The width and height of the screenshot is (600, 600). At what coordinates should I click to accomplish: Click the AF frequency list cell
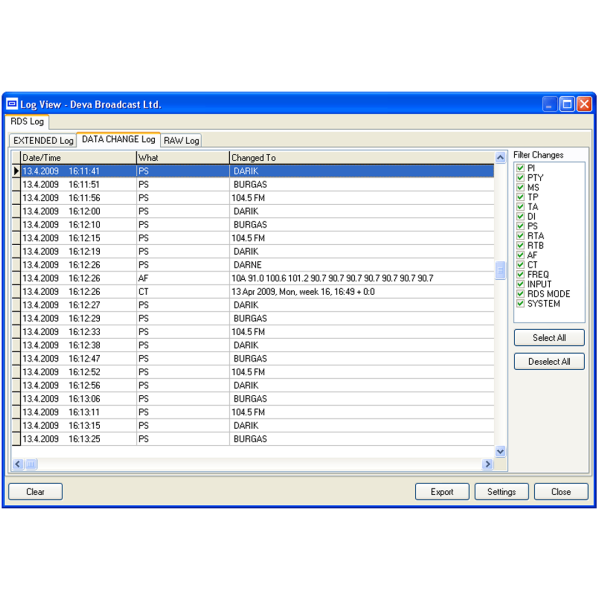click(362, 278)
